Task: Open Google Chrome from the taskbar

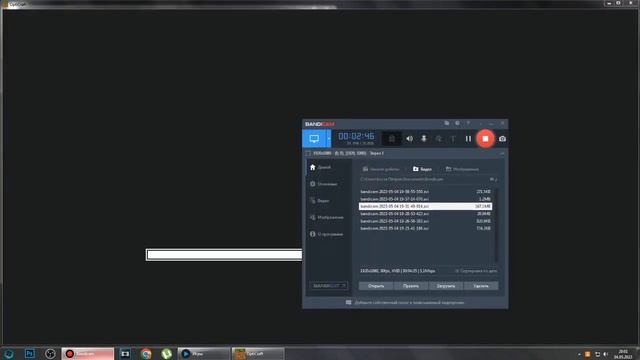Action: pyautogui.click(x=146, y=354)
